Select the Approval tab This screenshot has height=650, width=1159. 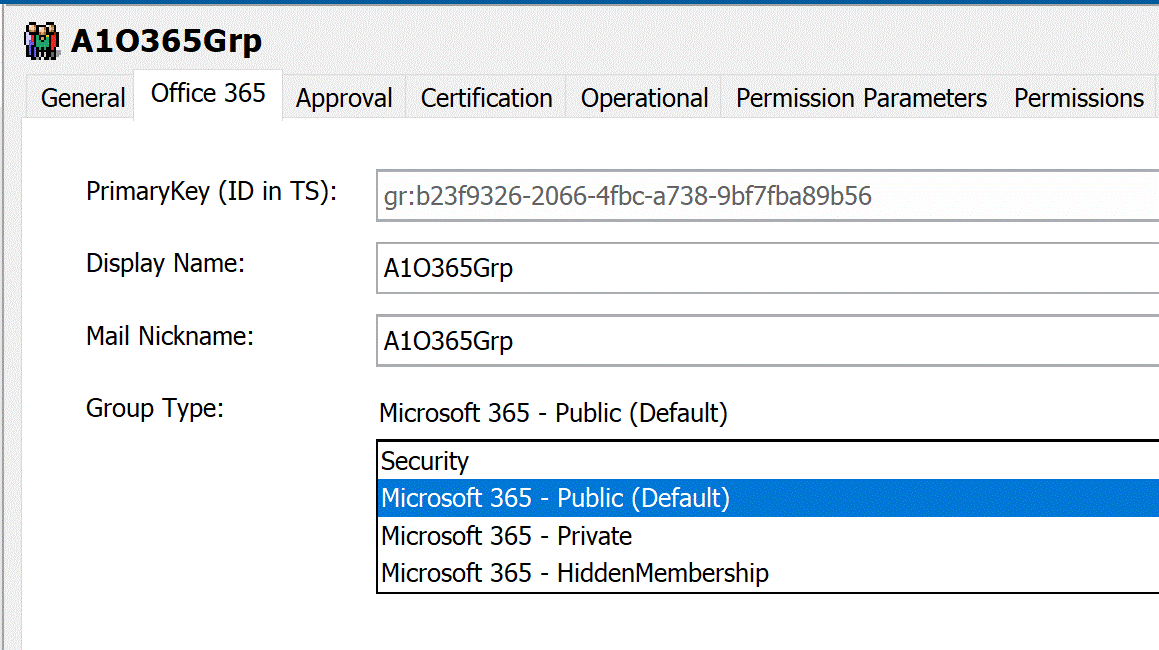[x=343, y=97]
